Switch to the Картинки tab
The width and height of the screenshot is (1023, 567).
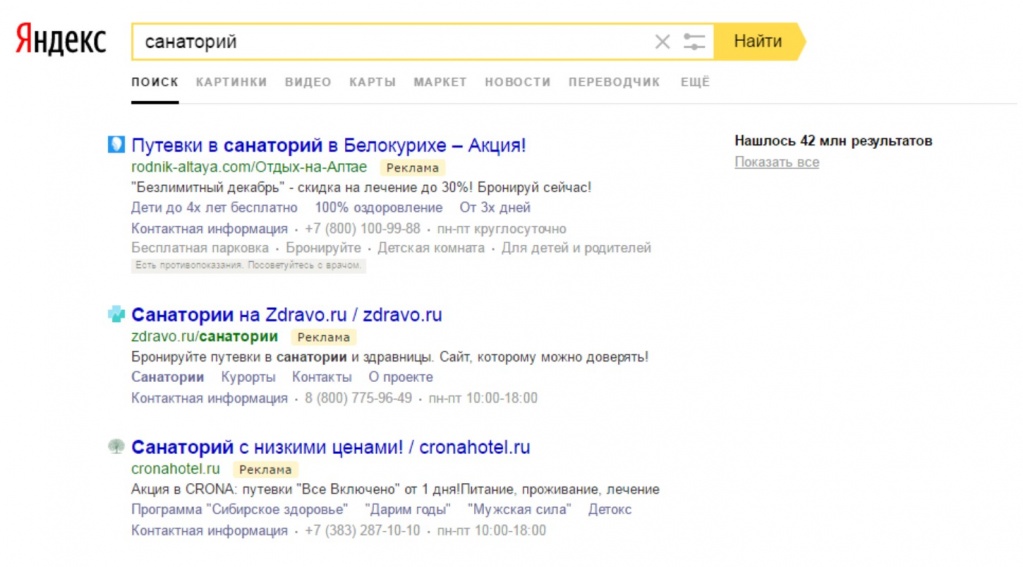231,82
